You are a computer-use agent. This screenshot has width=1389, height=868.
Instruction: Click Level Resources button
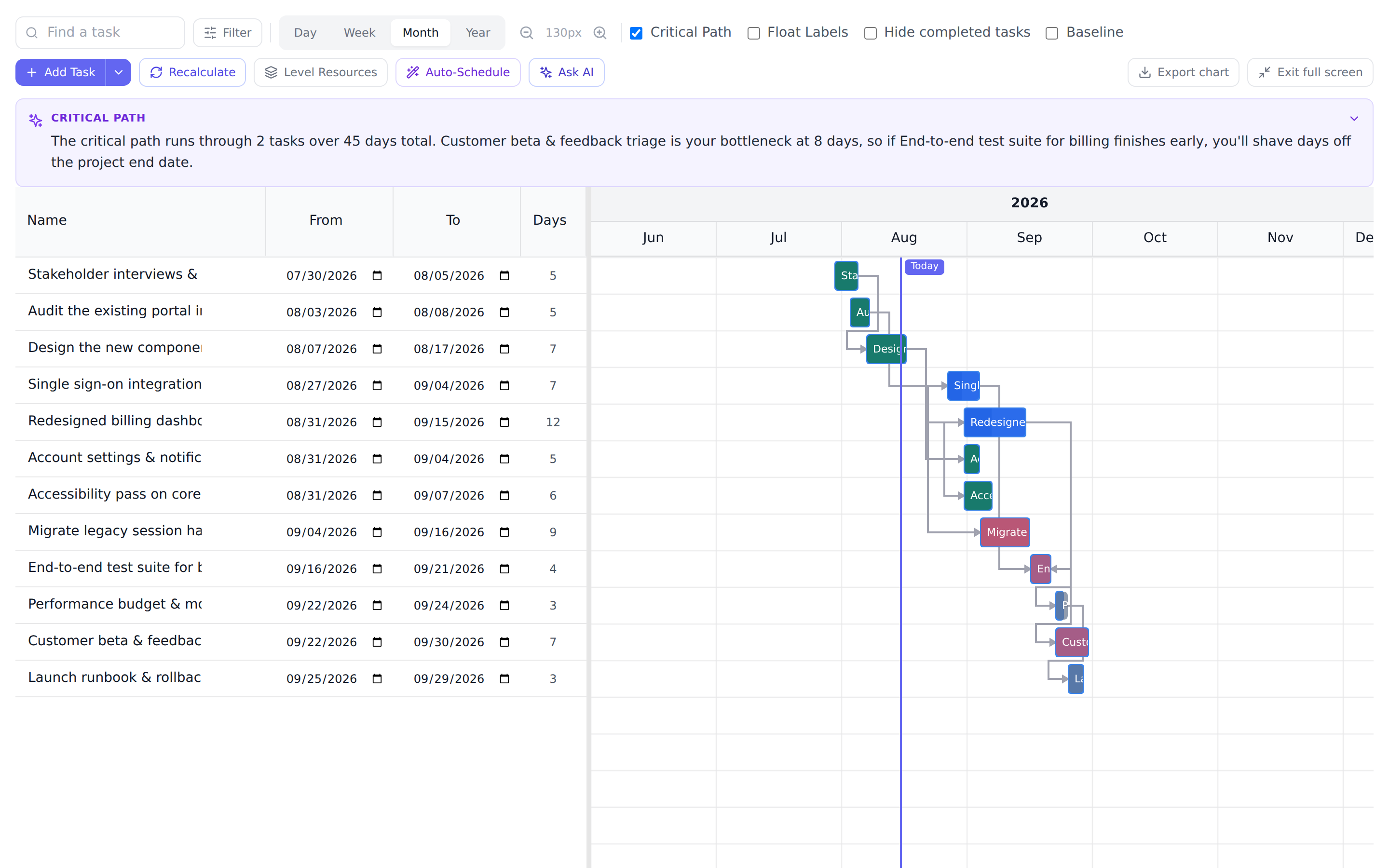[320, 72]
